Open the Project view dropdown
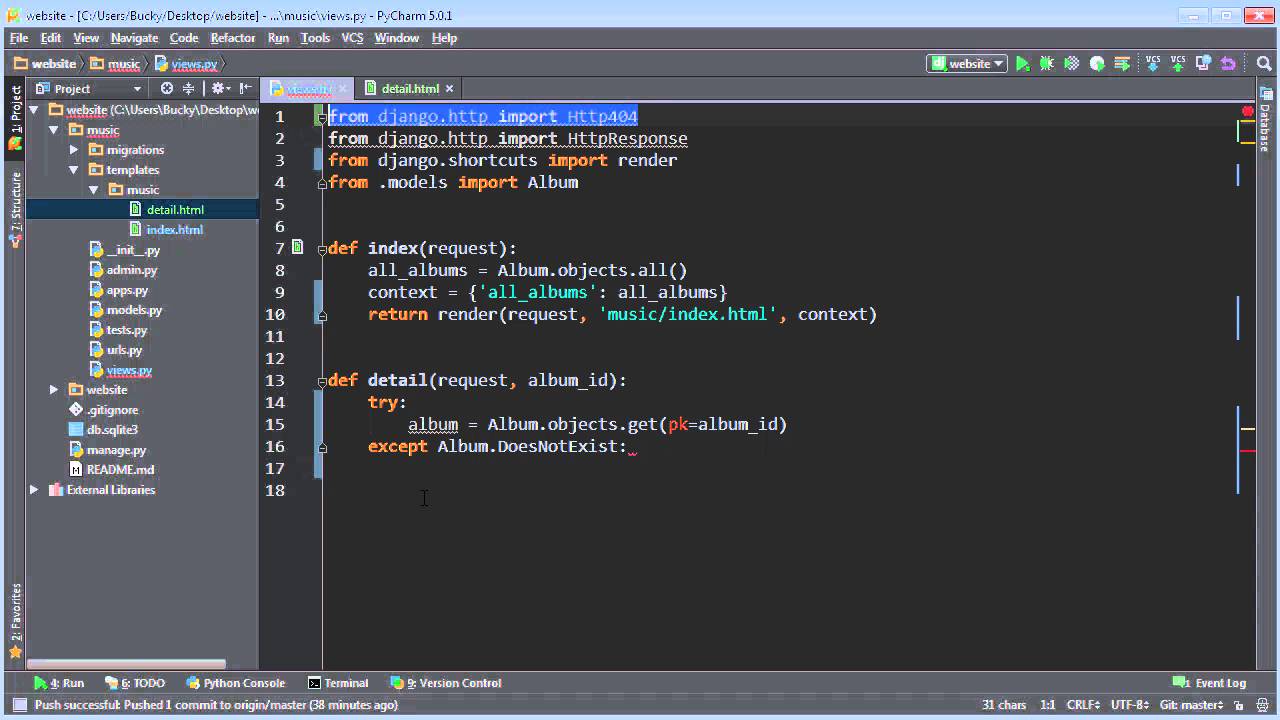1280x720 pixels. click(x=88, y=88)
